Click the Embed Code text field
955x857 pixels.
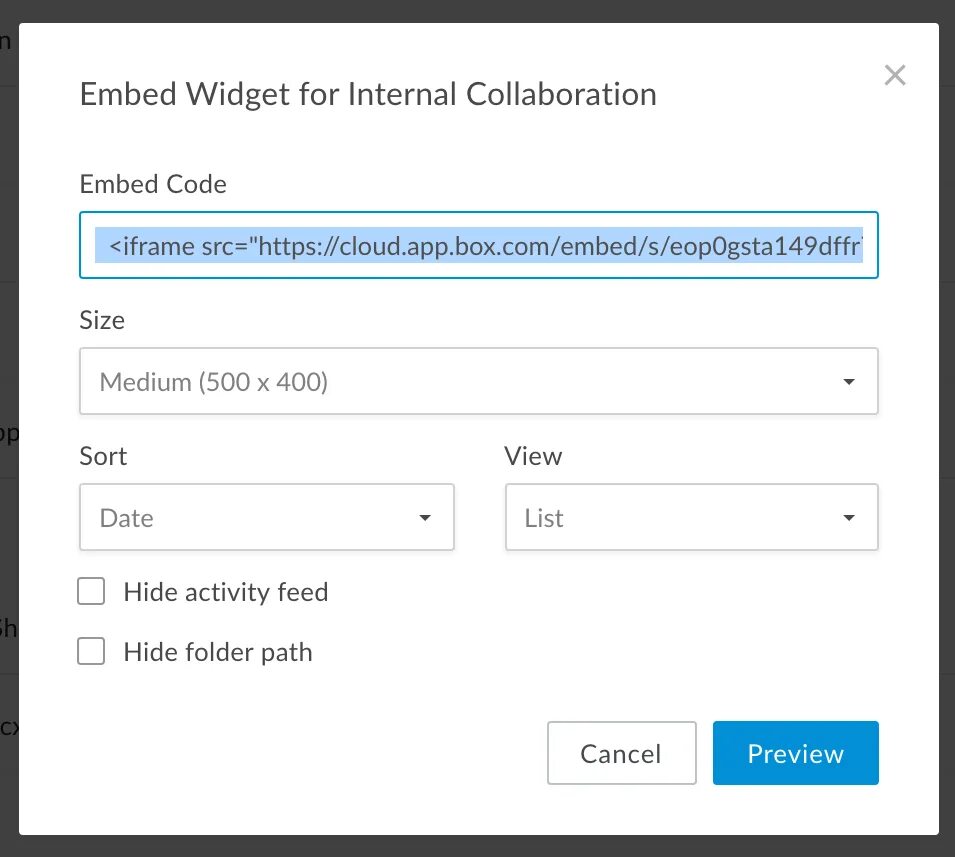pos(478,245)
